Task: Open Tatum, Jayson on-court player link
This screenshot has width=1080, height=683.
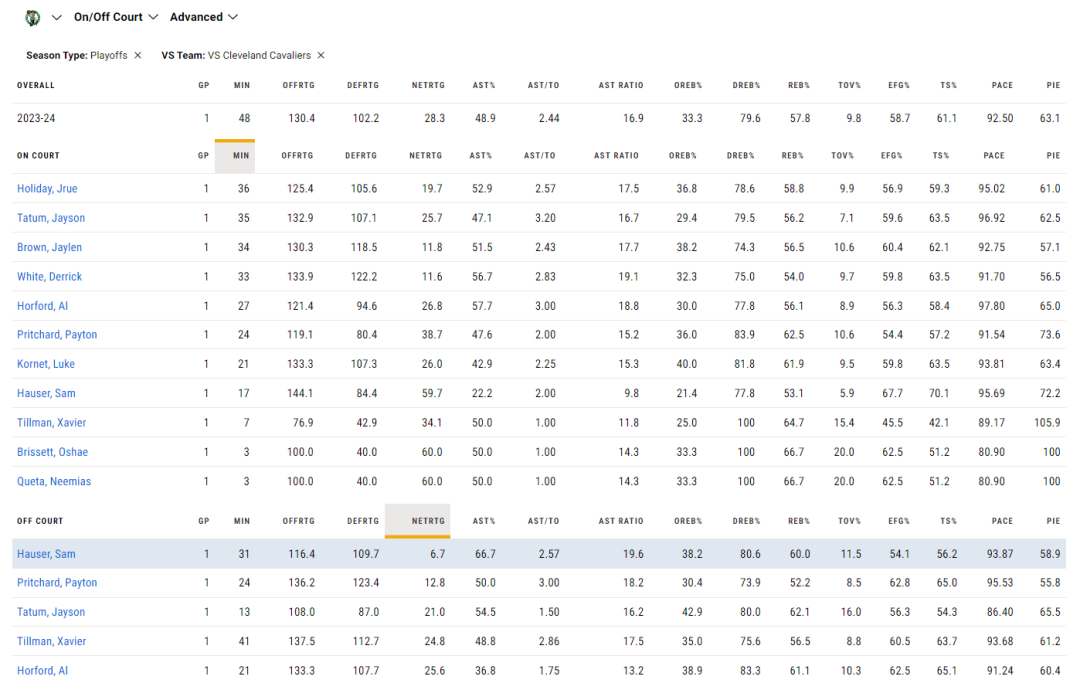Action: tap(51, 218)
